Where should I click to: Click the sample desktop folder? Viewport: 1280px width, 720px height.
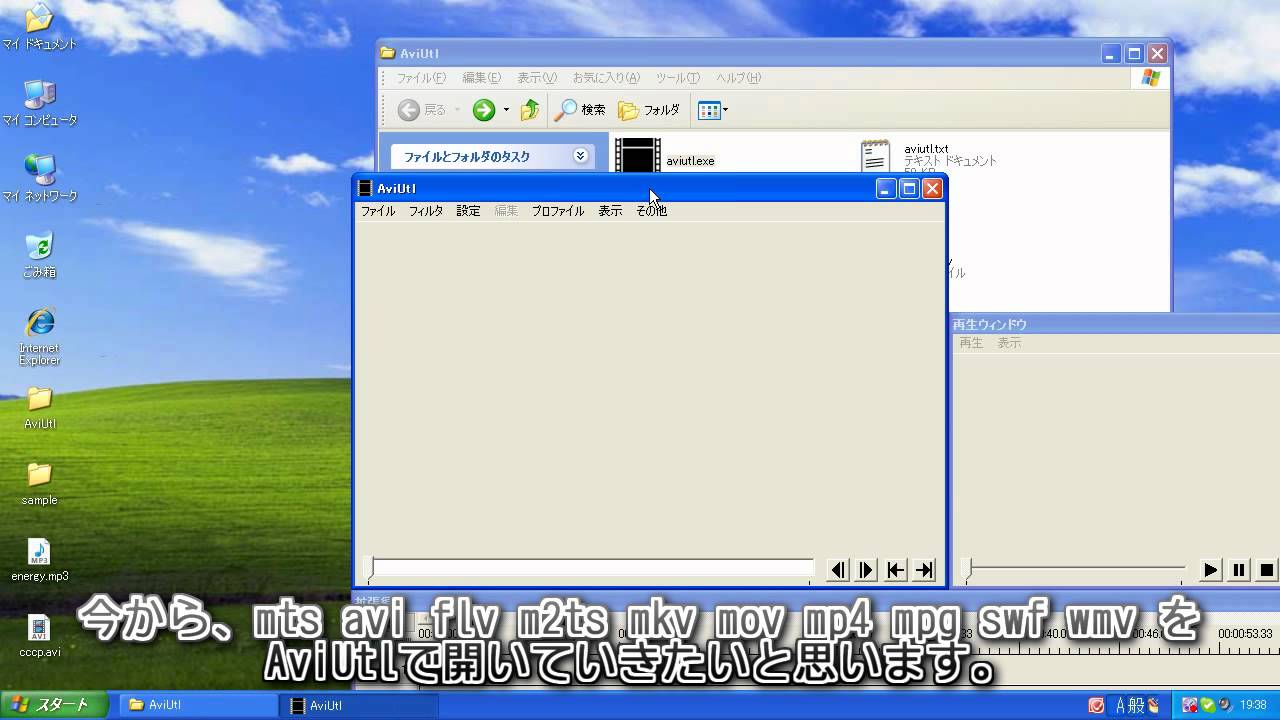[x=39, y=483]
